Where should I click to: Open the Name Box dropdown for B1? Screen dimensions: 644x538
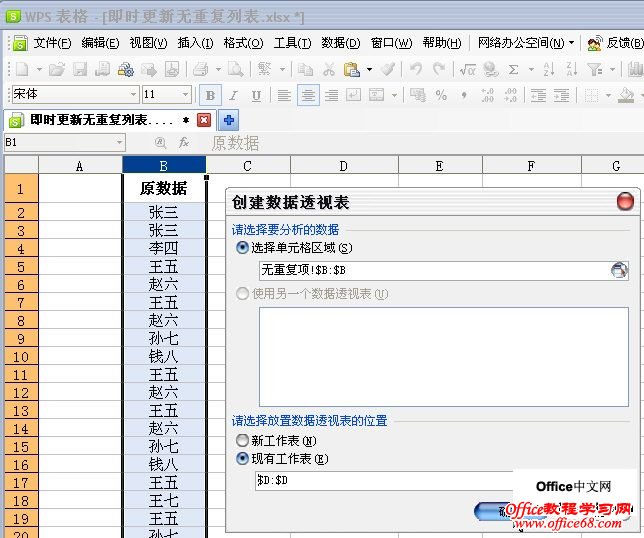point(119,143)
